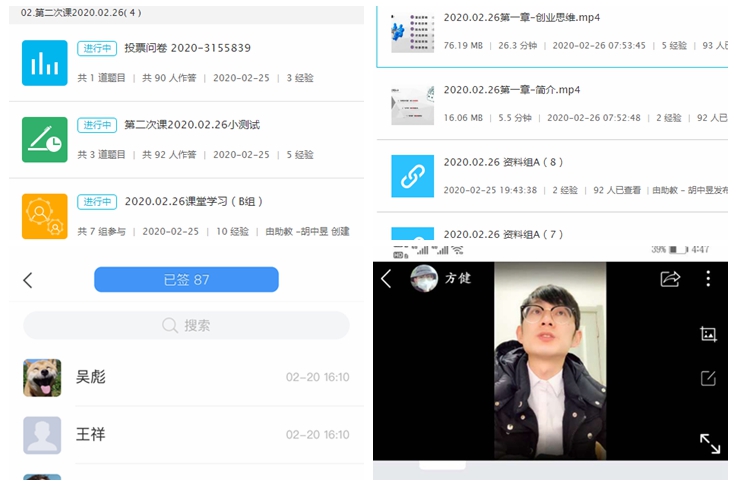This screenshot has height=486, width=737.
Task: Click 由助教 -胡中昱 创建 text
Action: click(x=307, y=231)
